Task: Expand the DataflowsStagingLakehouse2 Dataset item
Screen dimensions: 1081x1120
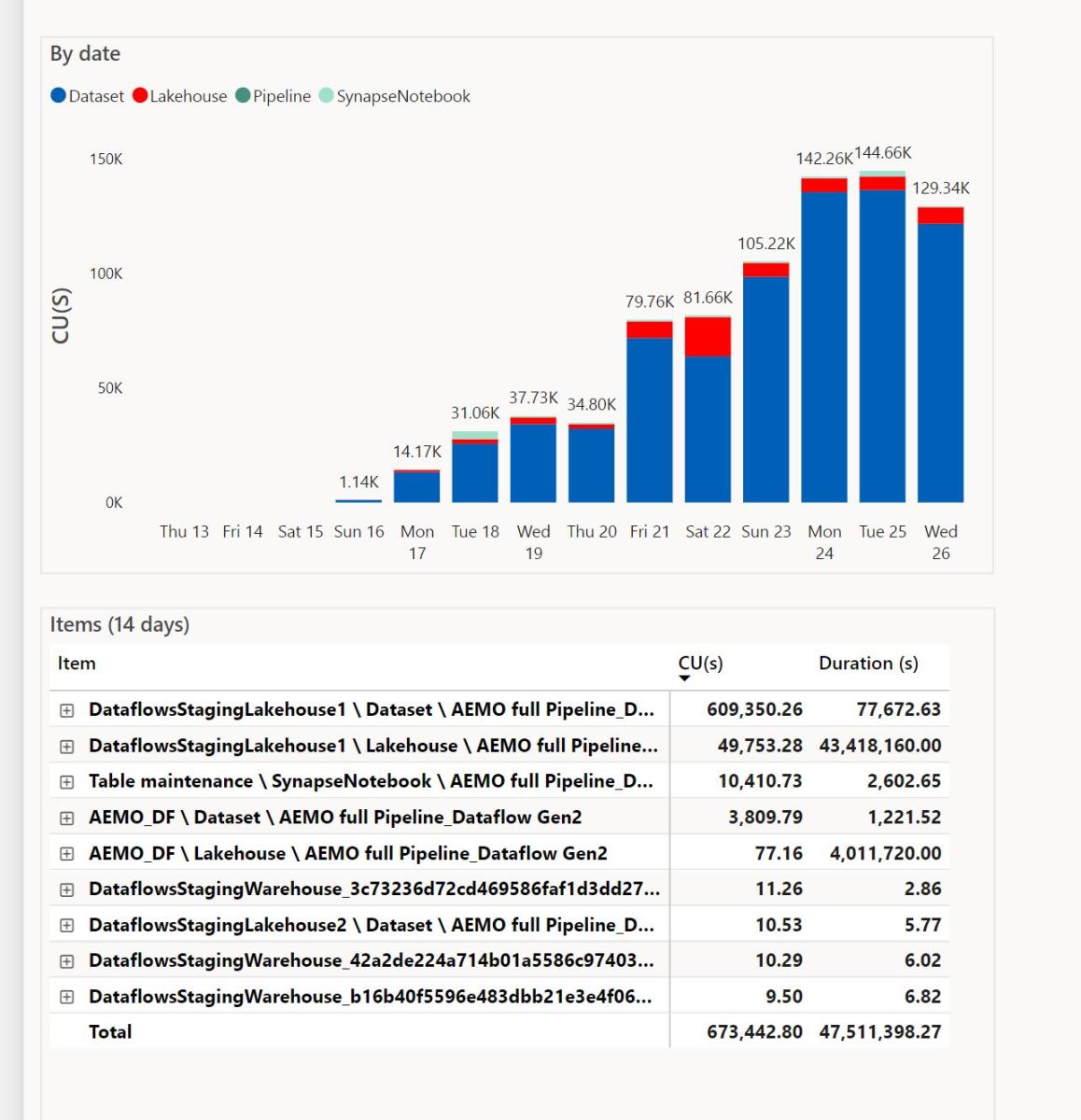Action: [x=65, y=924]
